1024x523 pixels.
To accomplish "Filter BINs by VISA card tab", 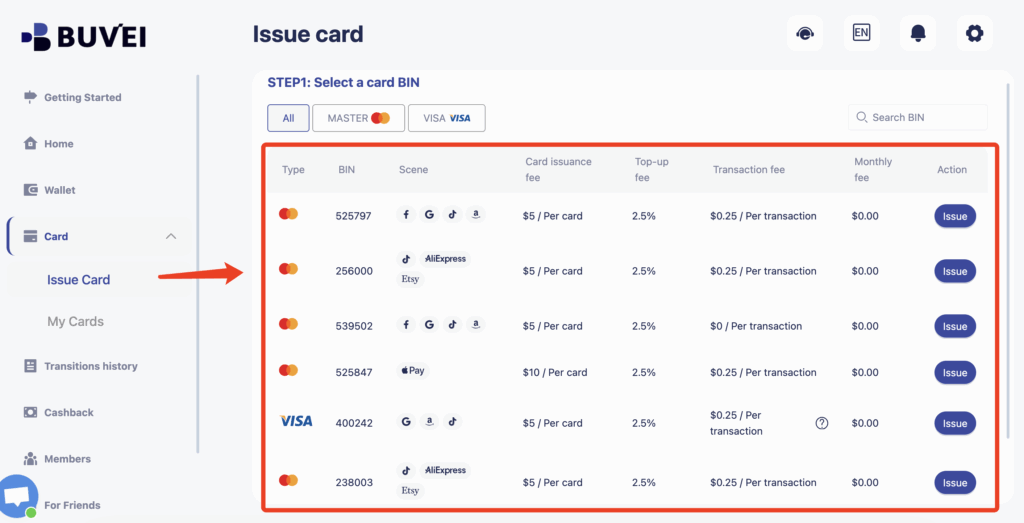I will [446, 118].
